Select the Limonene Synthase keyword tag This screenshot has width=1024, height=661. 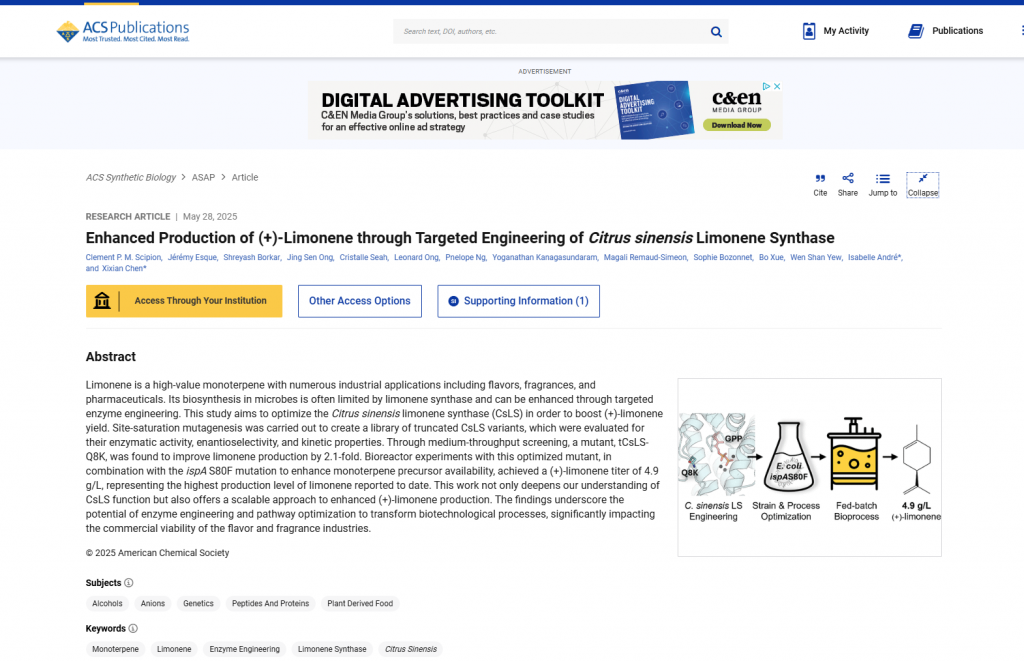(332, 649)
